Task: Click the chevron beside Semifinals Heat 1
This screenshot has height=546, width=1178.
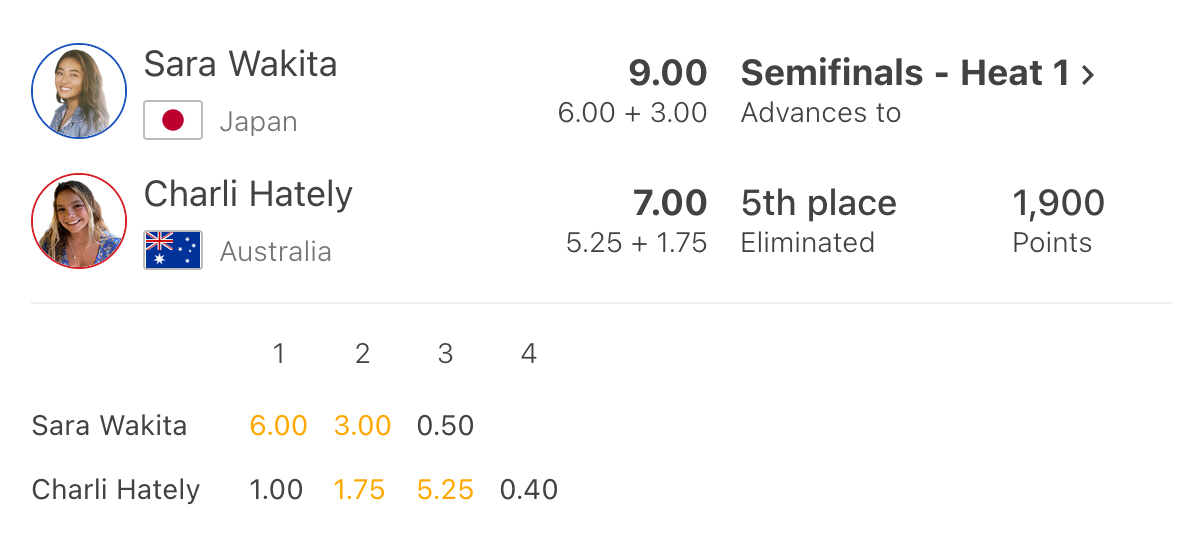Action: (1088, 74)
